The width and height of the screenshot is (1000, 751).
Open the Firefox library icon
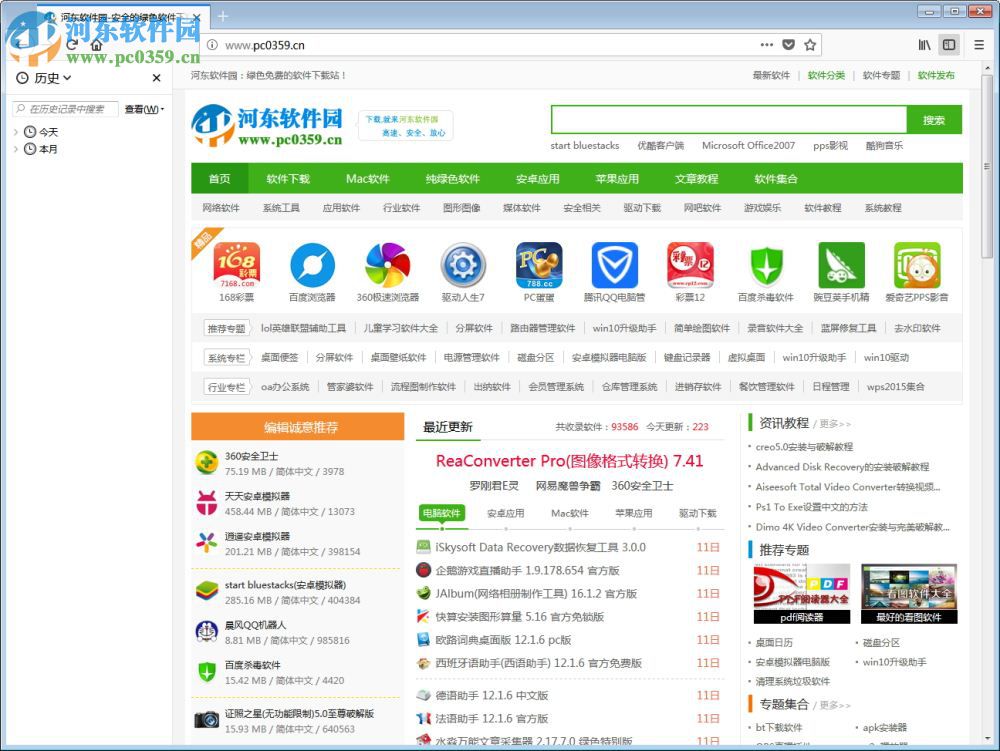pyautogui.click(x=925, y=45)
